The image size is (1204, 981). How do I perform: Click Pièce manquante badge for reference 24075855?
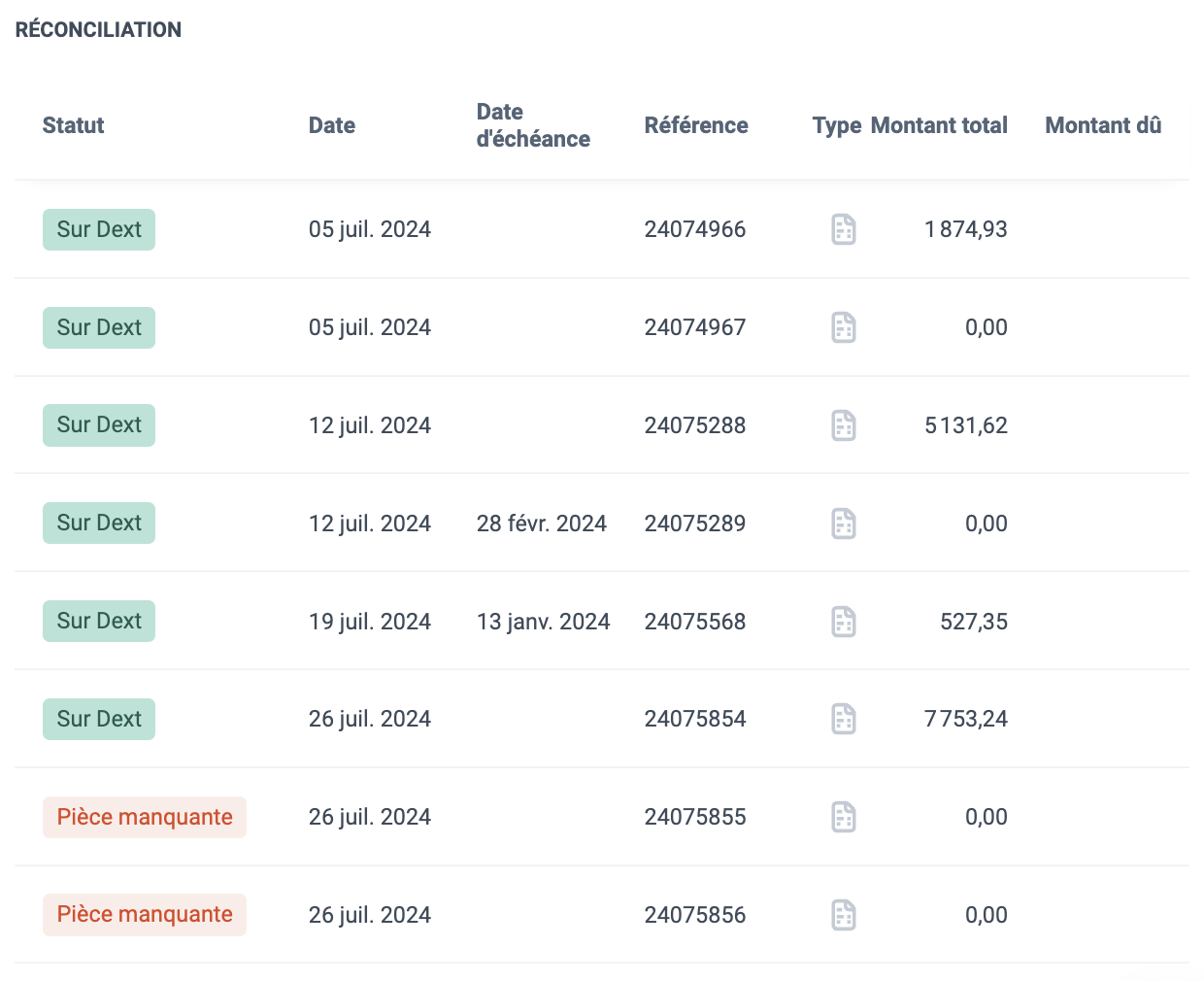tap(145, 817)
